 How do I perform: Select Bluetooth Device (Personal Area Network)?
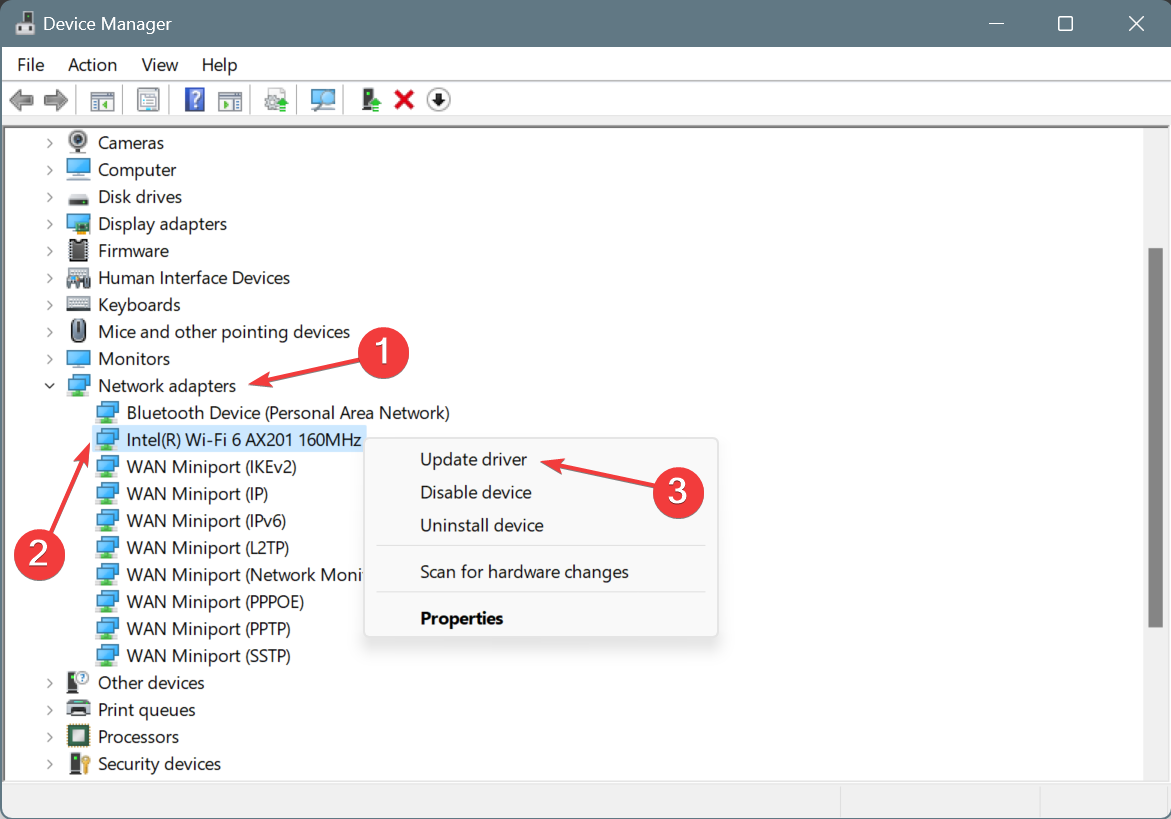pyautogui.click(x=288, y=413)
